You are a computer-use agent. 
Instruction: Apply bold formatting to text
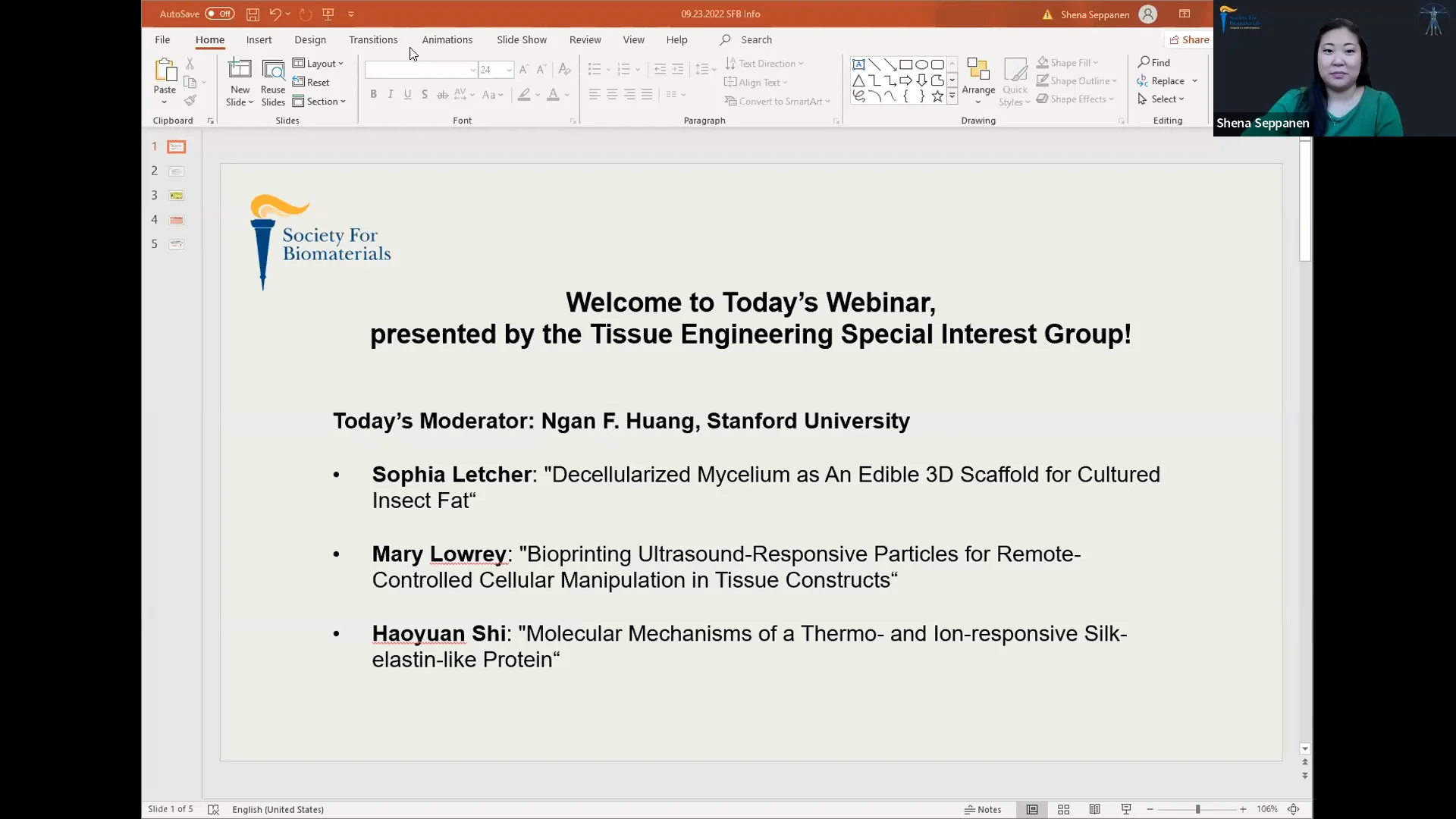(374, 94)
